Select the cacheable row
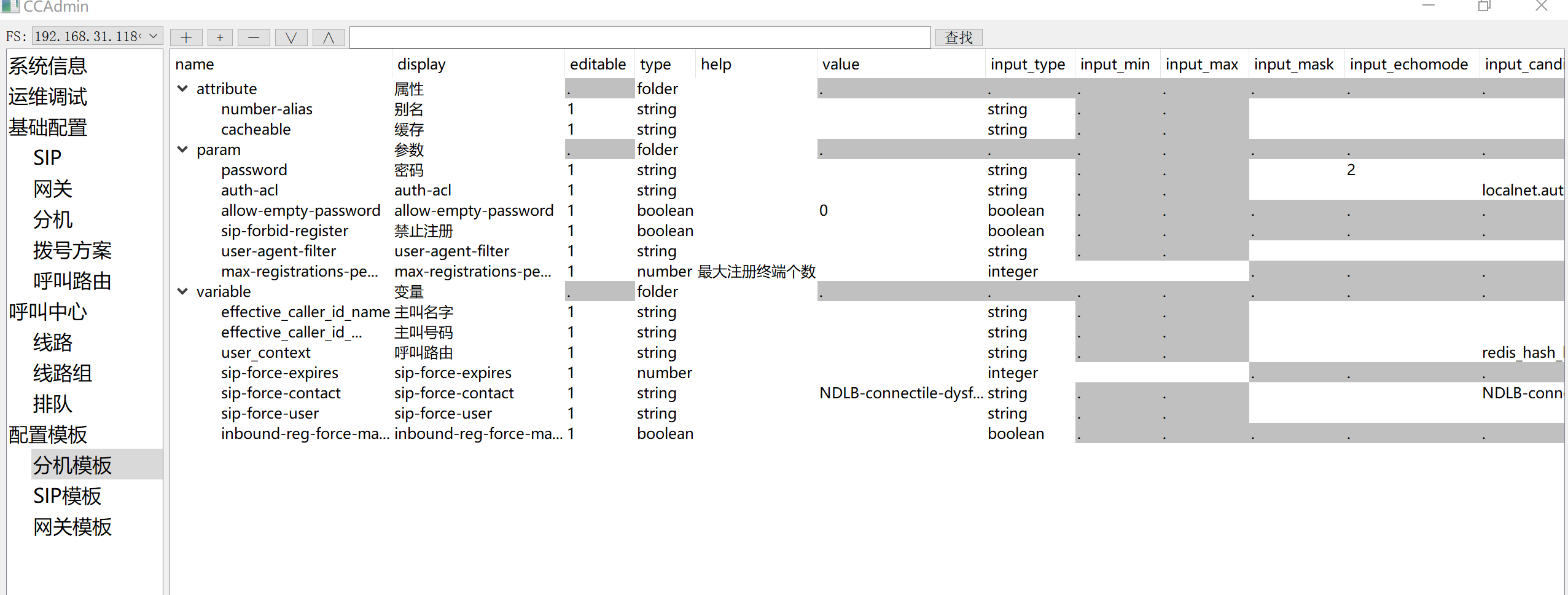This screenshot has width=1568, height=595. coord(255,130)
